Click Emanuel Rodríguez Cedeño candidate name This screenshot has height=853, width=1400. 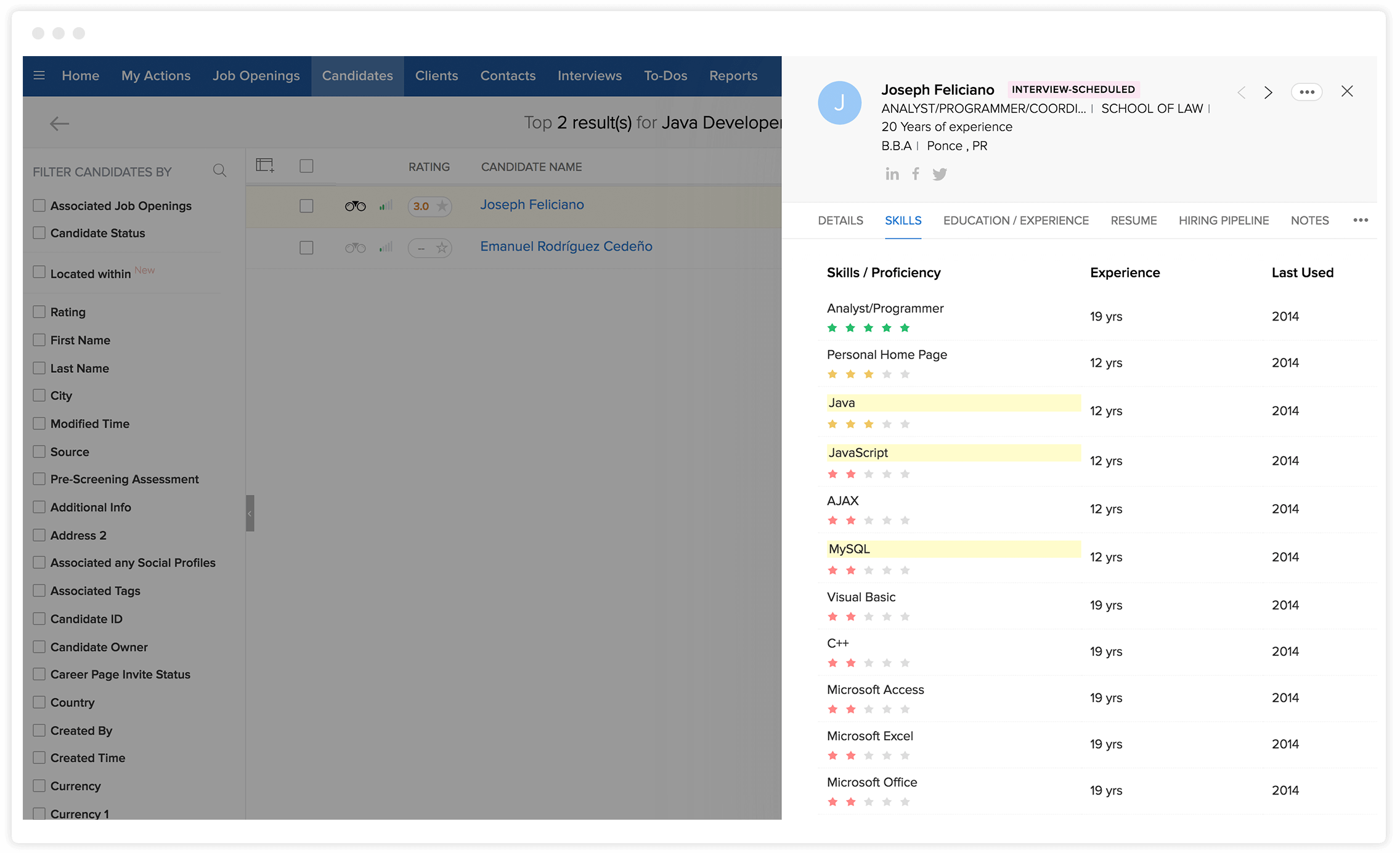(x=566, y=246)
